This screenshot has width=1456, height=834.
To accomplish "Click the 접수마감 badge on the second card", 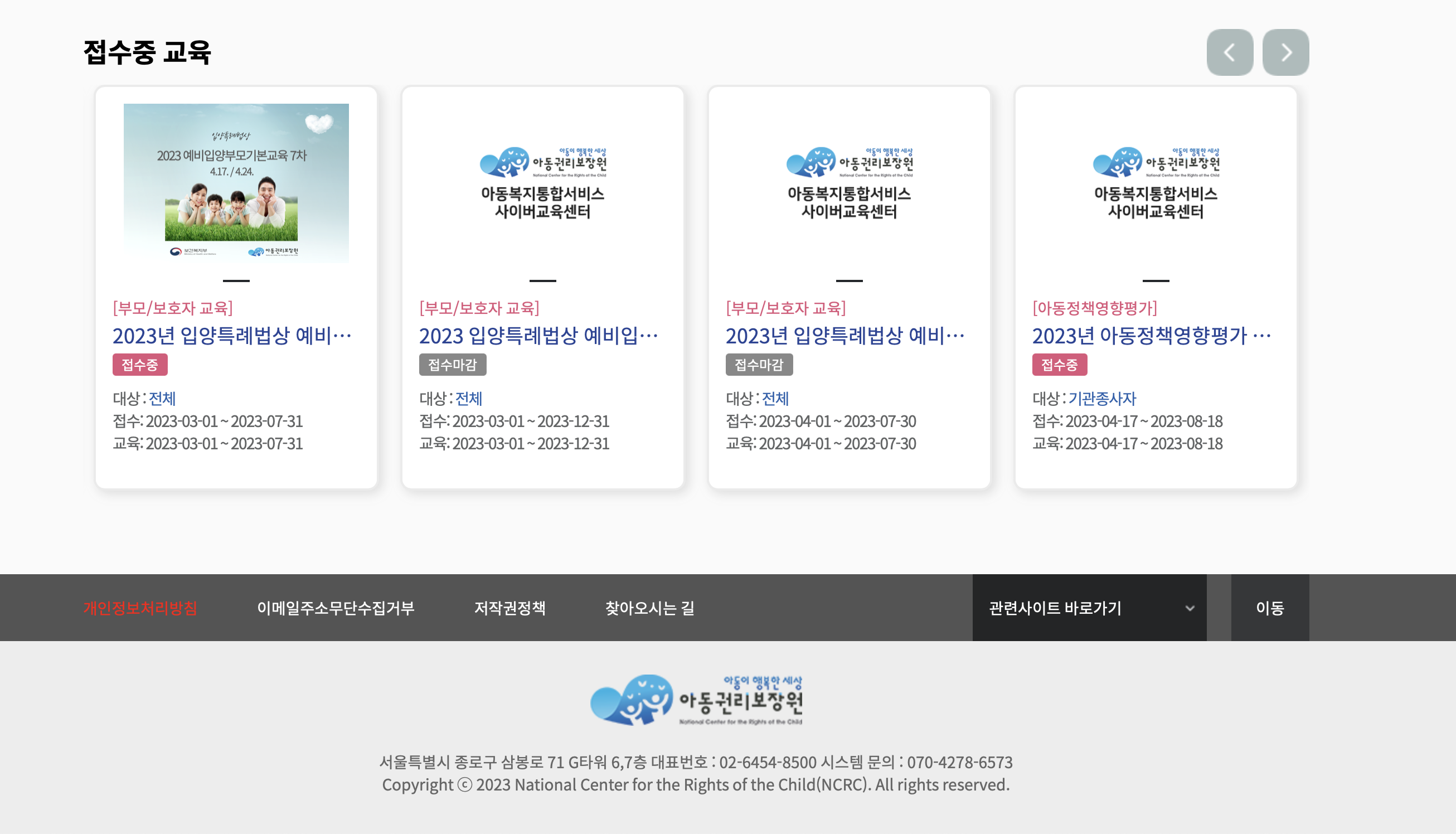I will [452, 365].
